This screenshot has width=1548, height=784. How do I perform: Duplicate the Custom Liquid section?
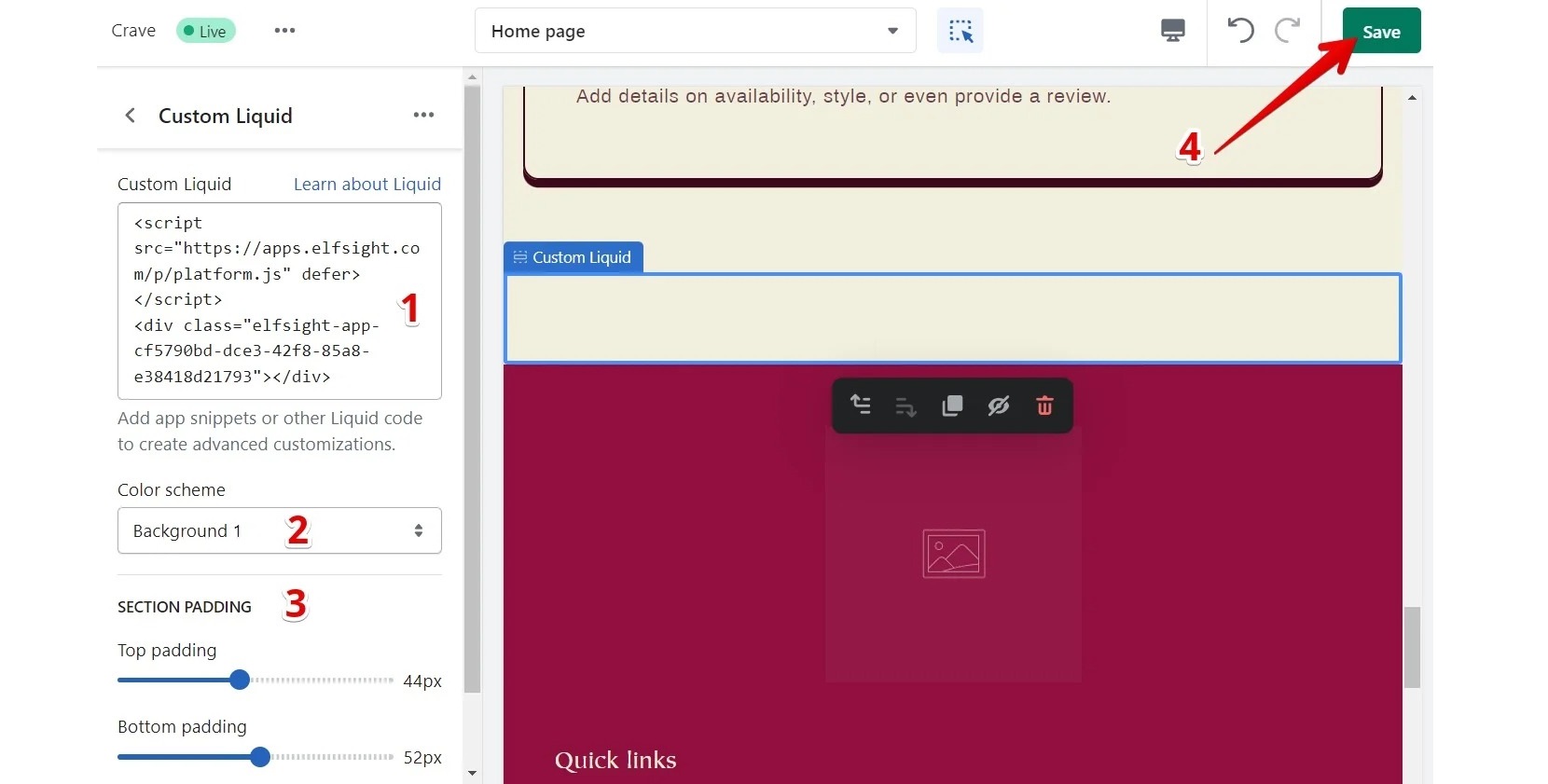coord(952,406)
